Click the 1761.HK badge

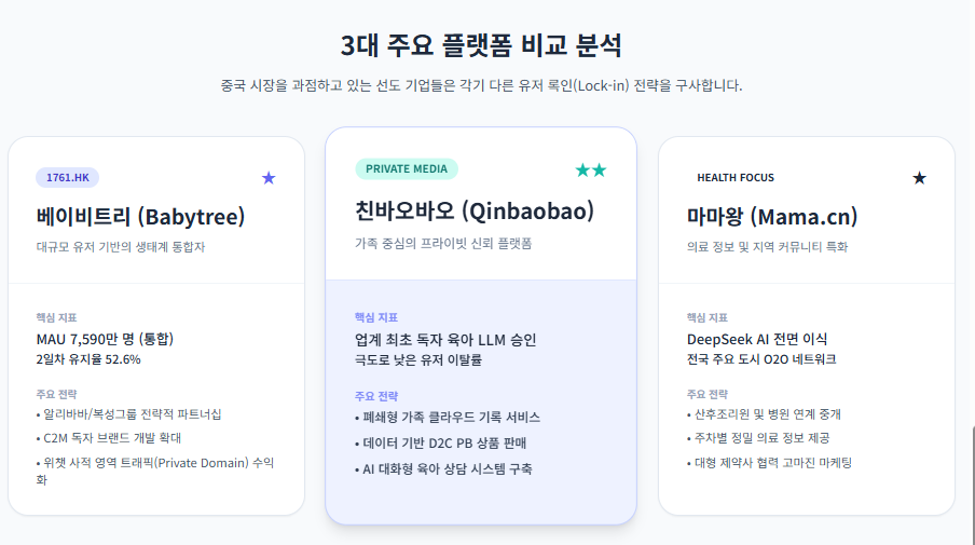67,177
